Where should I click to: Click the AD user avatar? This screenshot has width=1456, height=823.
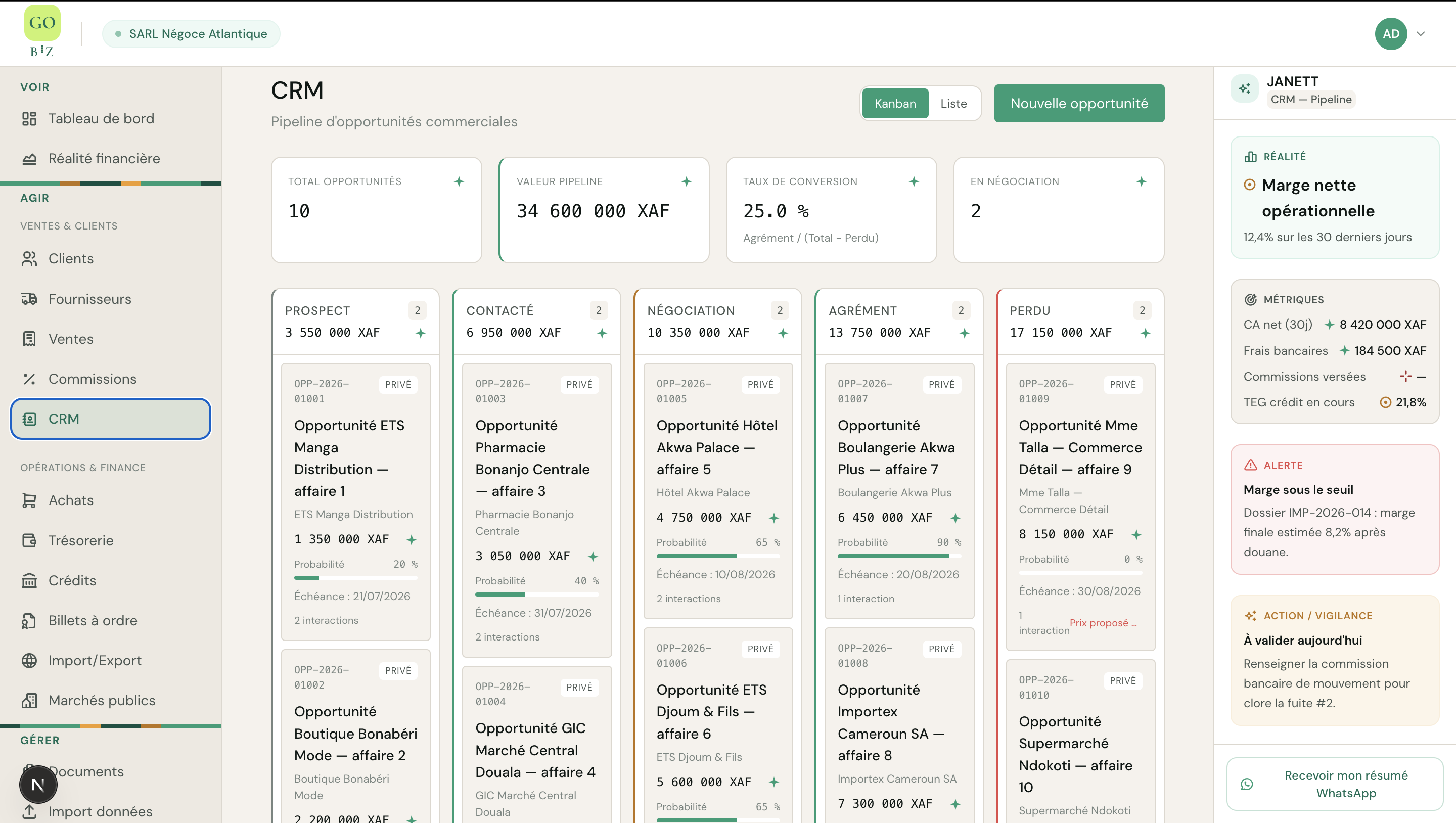click(1390, 34)
